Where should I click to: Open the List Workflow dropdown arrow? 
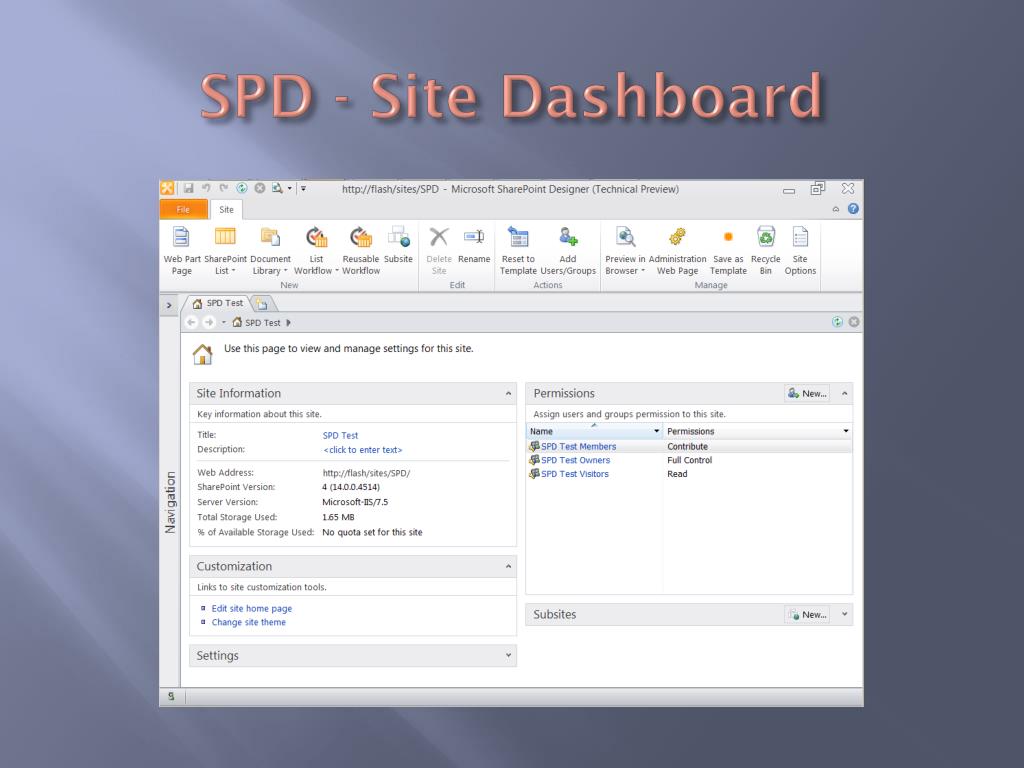[337, 271]
